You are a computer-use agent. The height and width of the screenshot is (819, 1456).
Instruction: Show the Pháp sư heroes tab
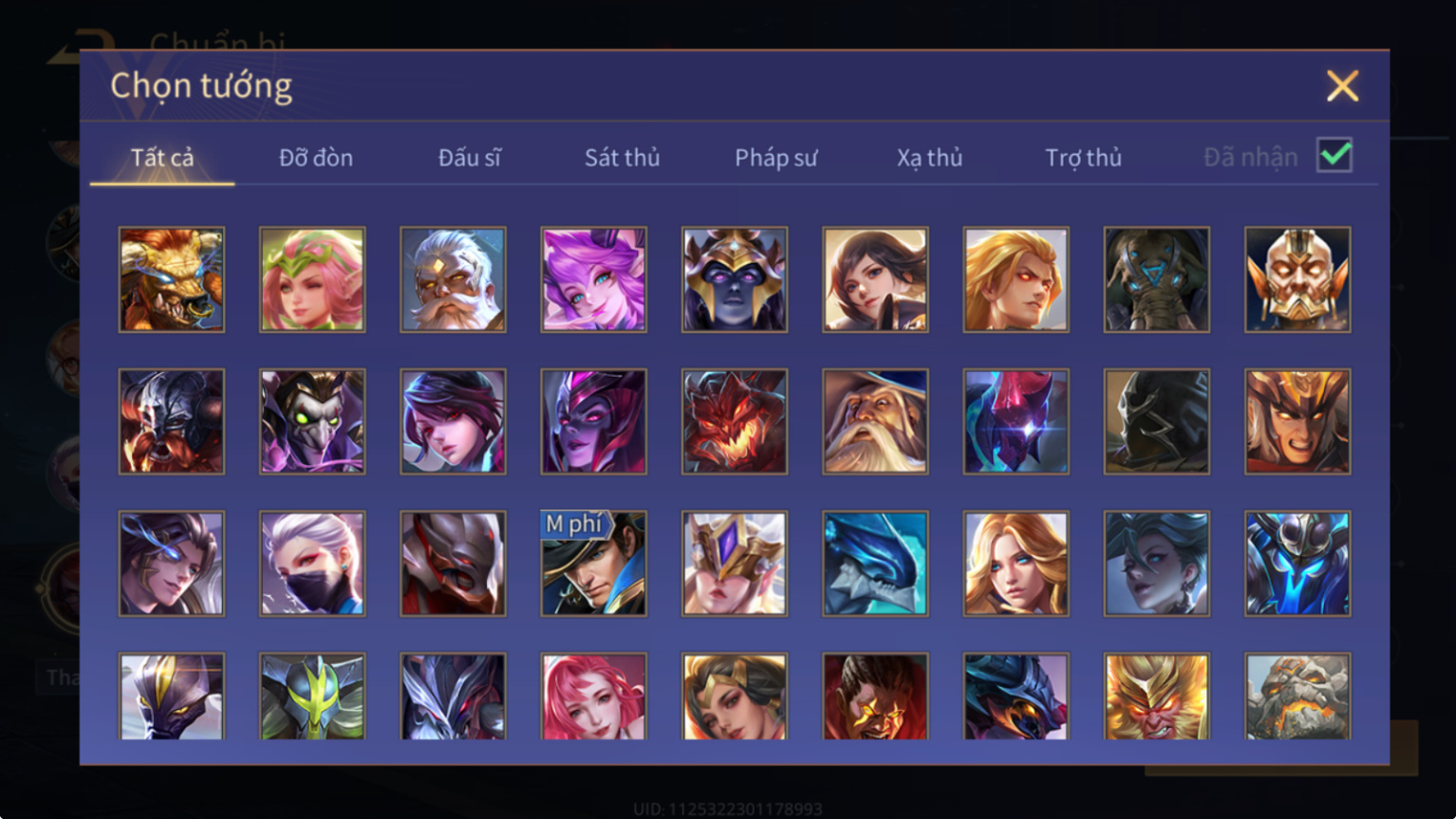point(775,158)
